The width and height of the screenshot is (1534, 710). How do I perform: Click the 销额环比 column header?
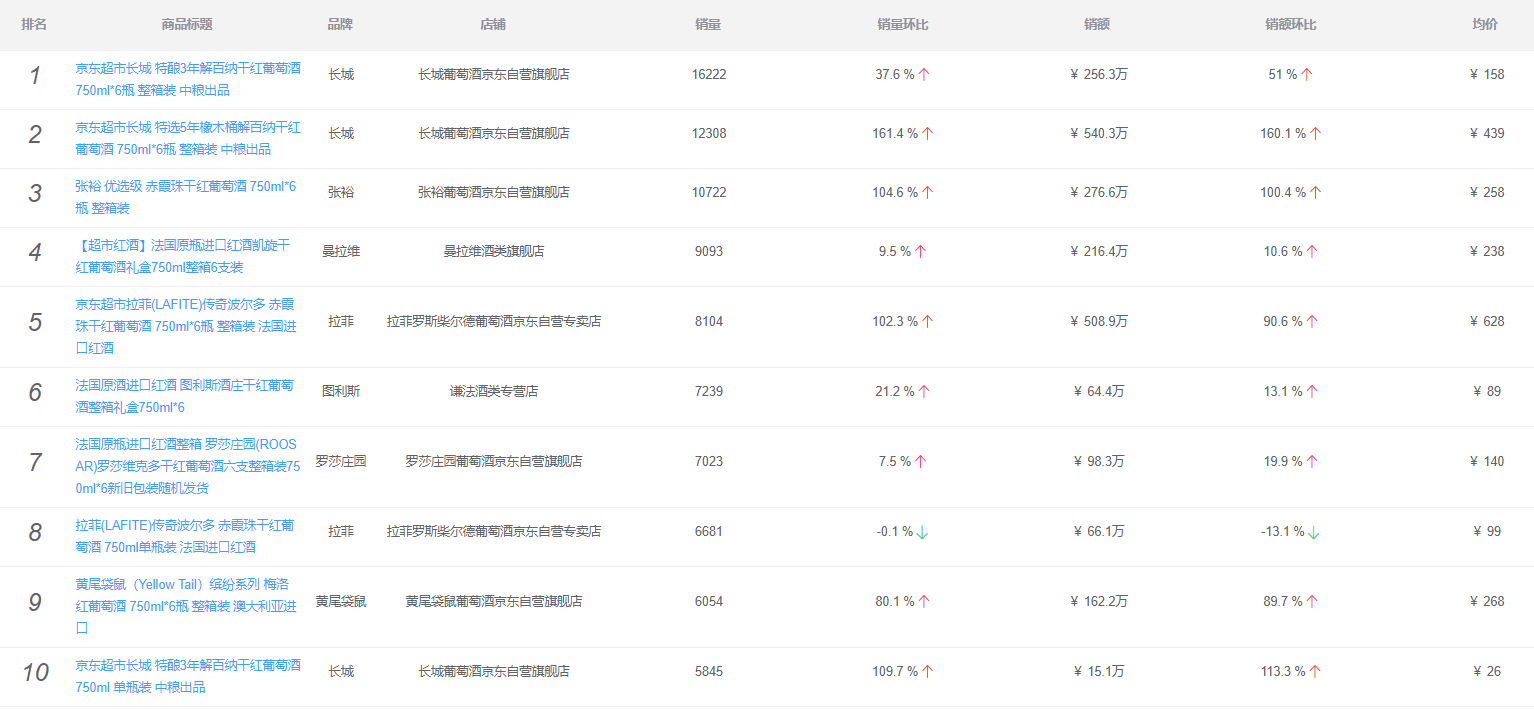(1290, 25)
